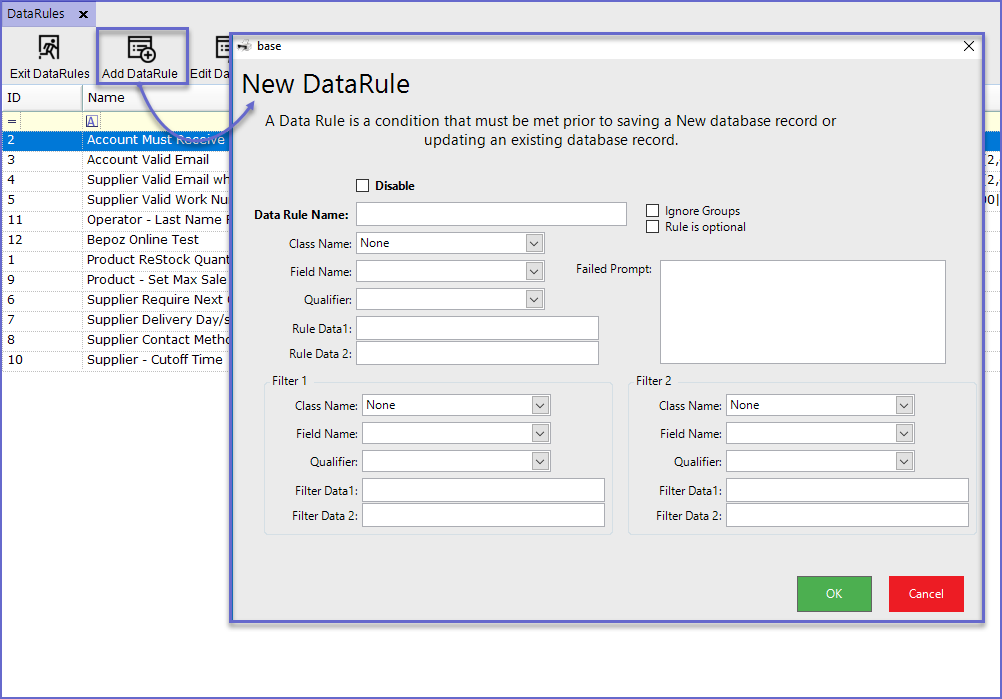Screen dimensions: 1002x699
Task: Open the Filter 2 Qualifier dropdown
Action: click(904, 461)
